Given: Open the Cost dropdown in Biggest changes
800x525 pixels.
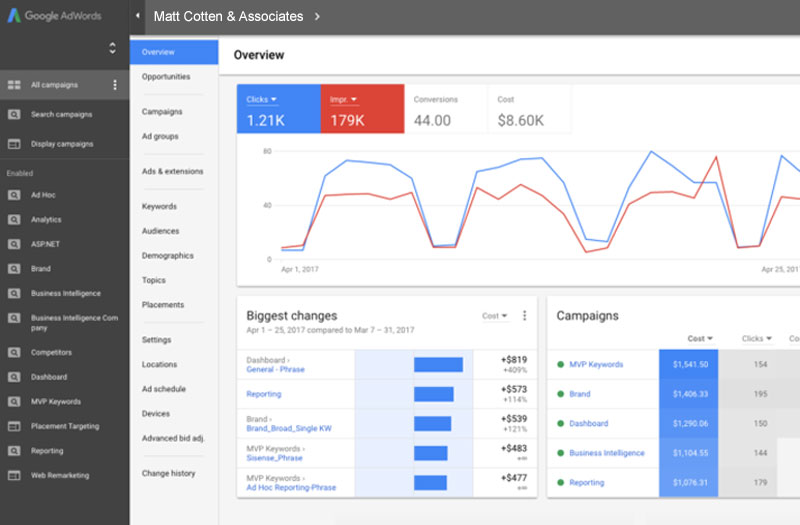Looking at the screenshot, I should (x=494, y=316).
